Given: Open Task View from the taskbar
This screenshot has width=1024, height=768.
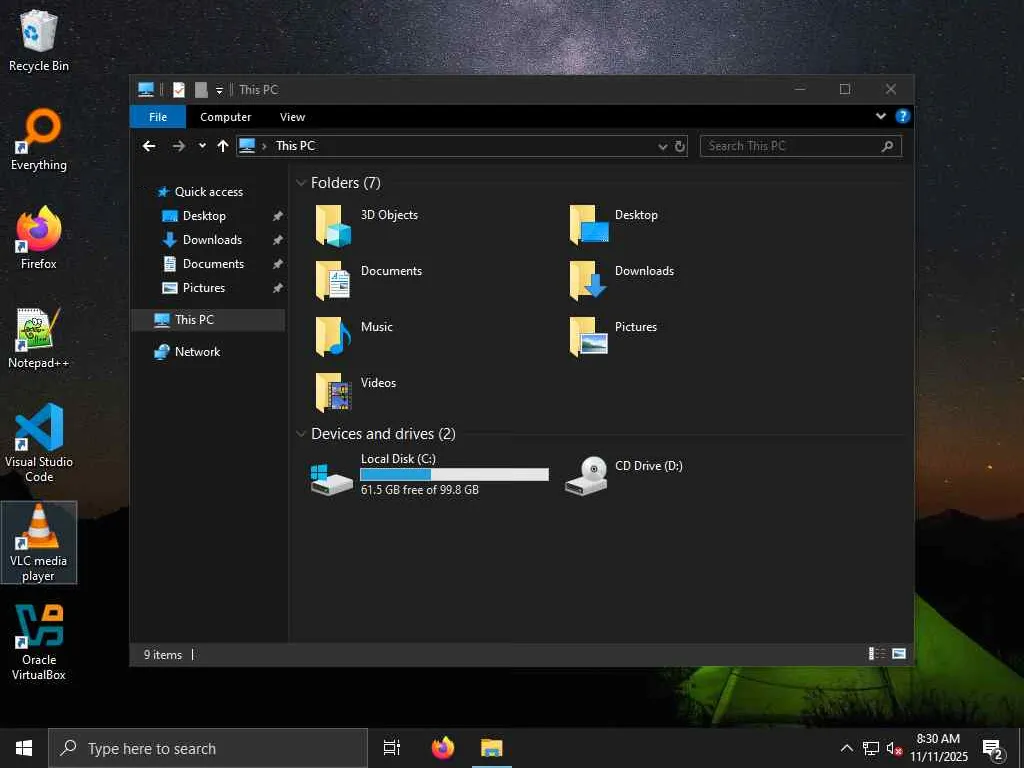Looking at the screenshot, I should tap(392, 748).
